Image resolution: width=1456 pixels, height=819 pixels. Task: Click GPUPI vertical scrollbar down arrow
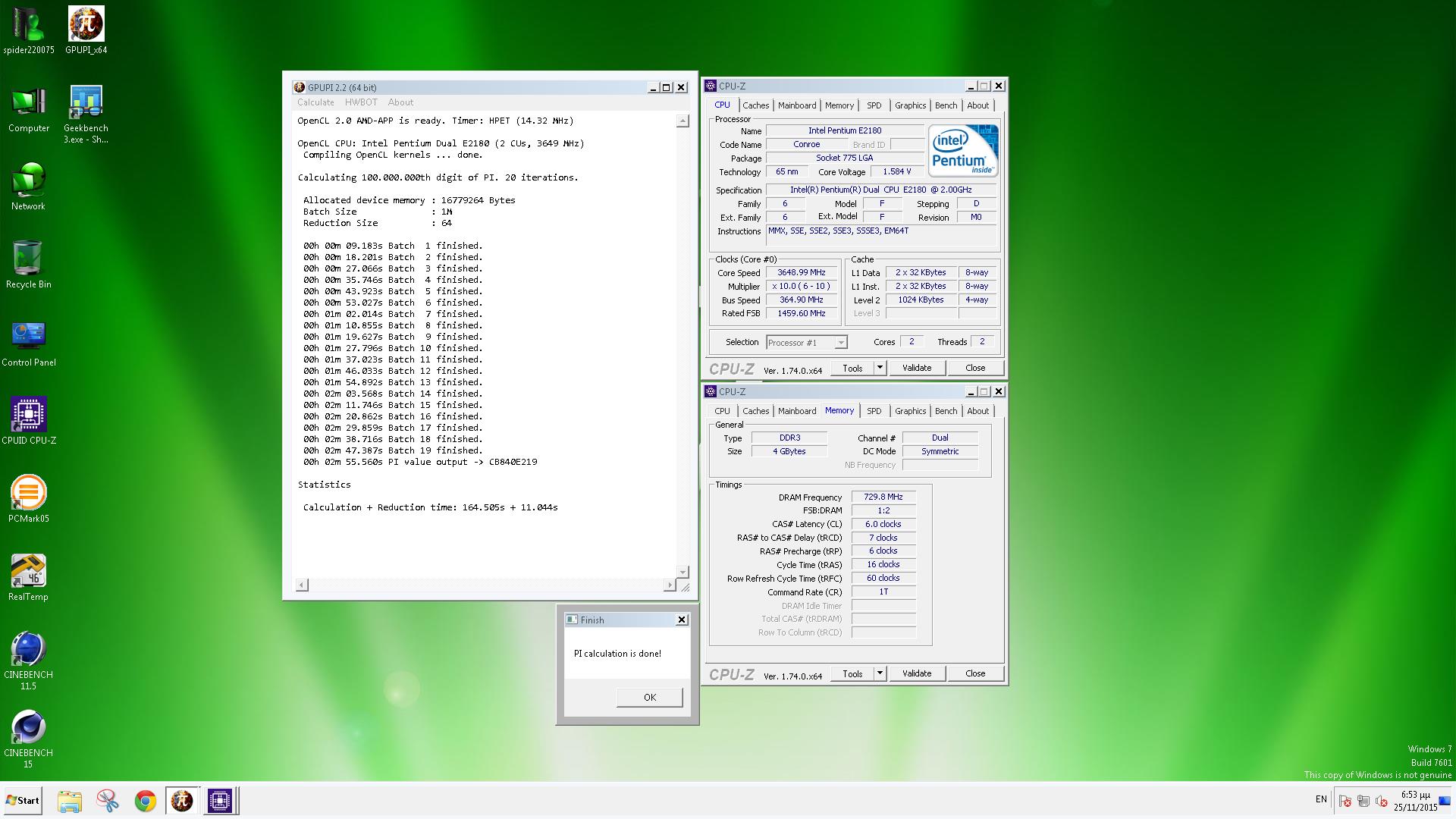[x=682, y=572]
